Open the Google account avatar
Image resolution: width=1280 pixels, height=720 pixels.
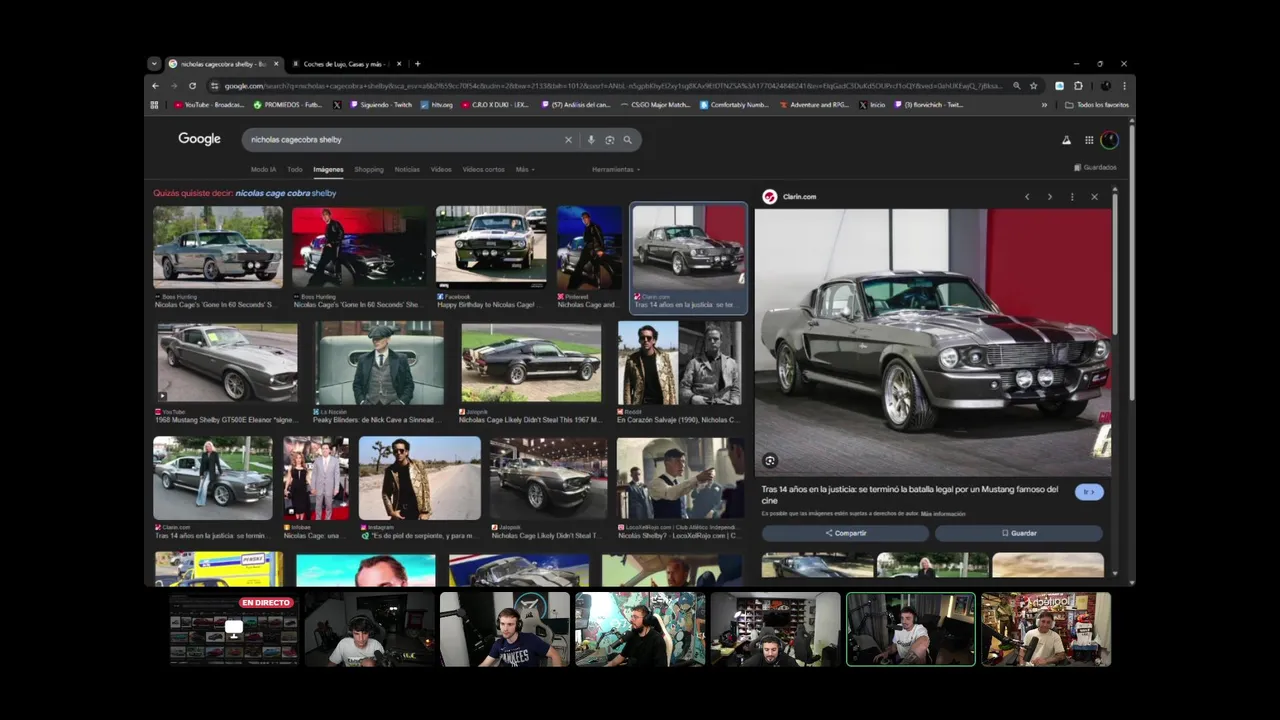pos(1109,140)
